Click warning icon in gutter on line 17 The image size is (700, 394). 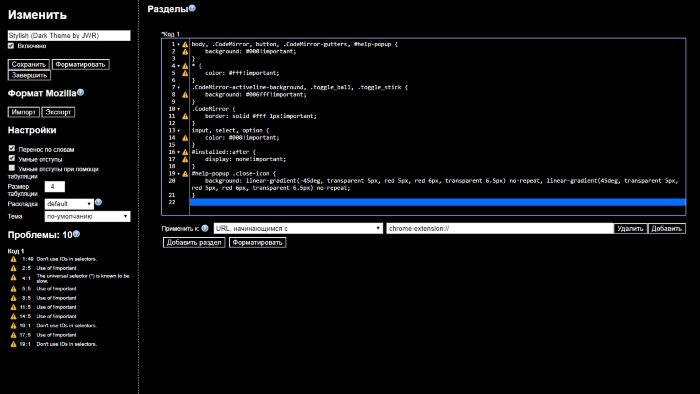pos(185,159)
